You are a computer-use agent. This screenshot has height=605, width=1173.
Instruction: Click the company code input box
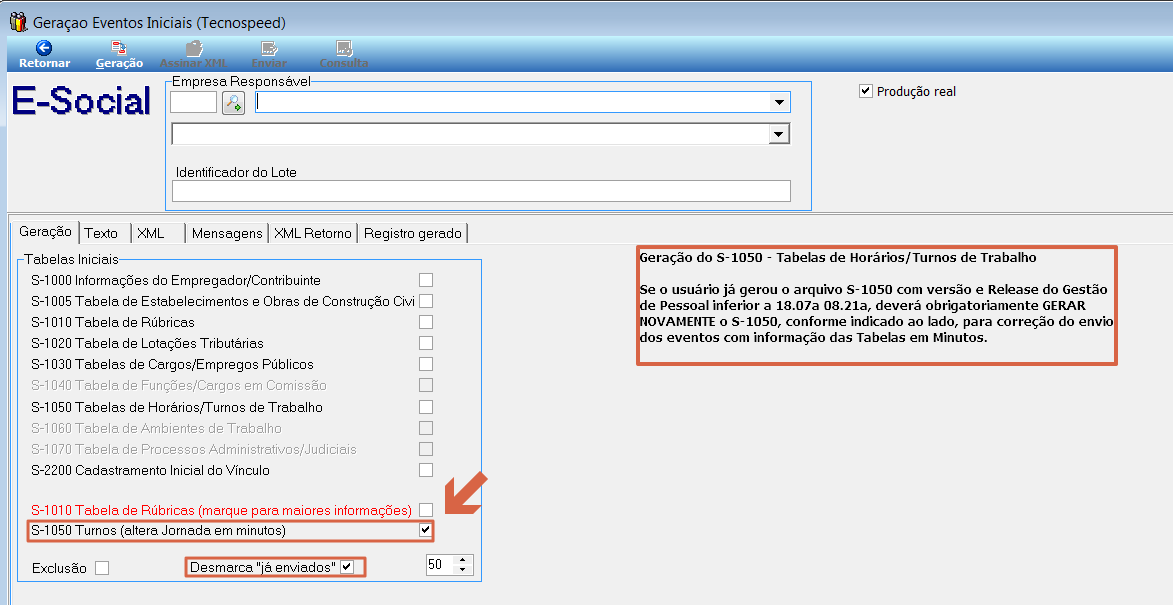193,102
